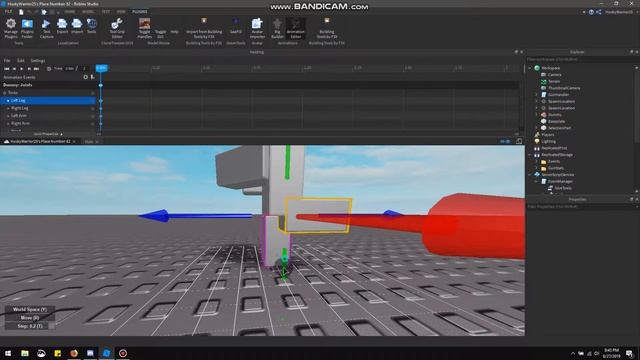Viewport: 640px width, 360px height.
Task: Jump to the last keyframe
Action: click(36, 69)
